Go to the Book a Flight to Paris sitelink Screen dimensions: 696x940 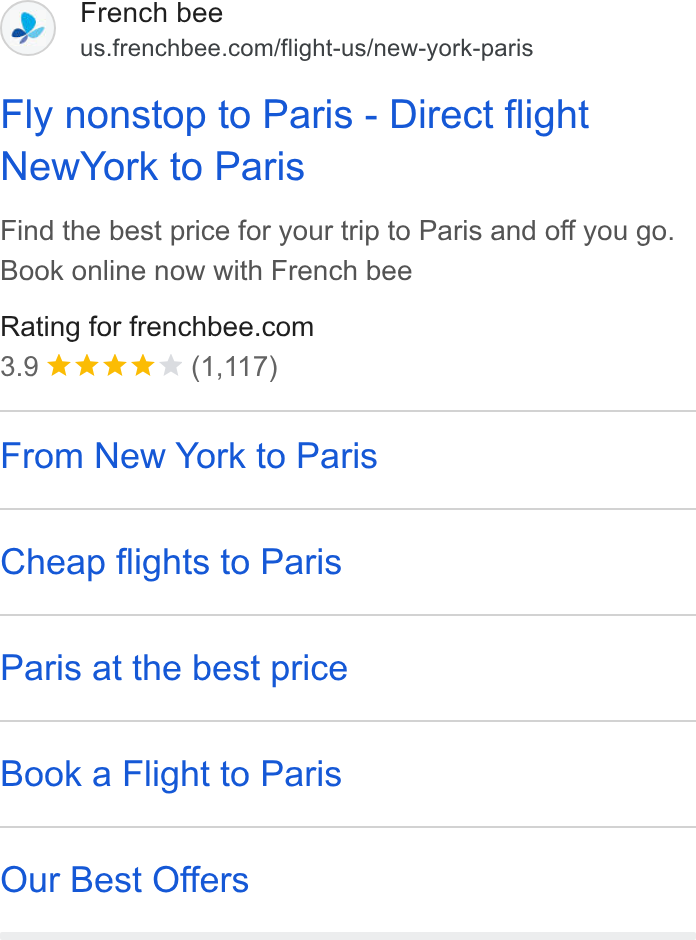171,774
